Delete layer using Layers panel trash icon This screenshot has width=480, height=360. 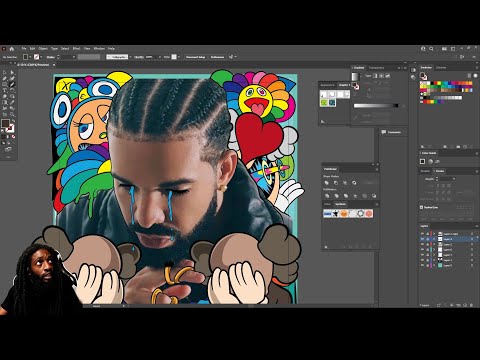pyautogui.click(x=471, y=305)
